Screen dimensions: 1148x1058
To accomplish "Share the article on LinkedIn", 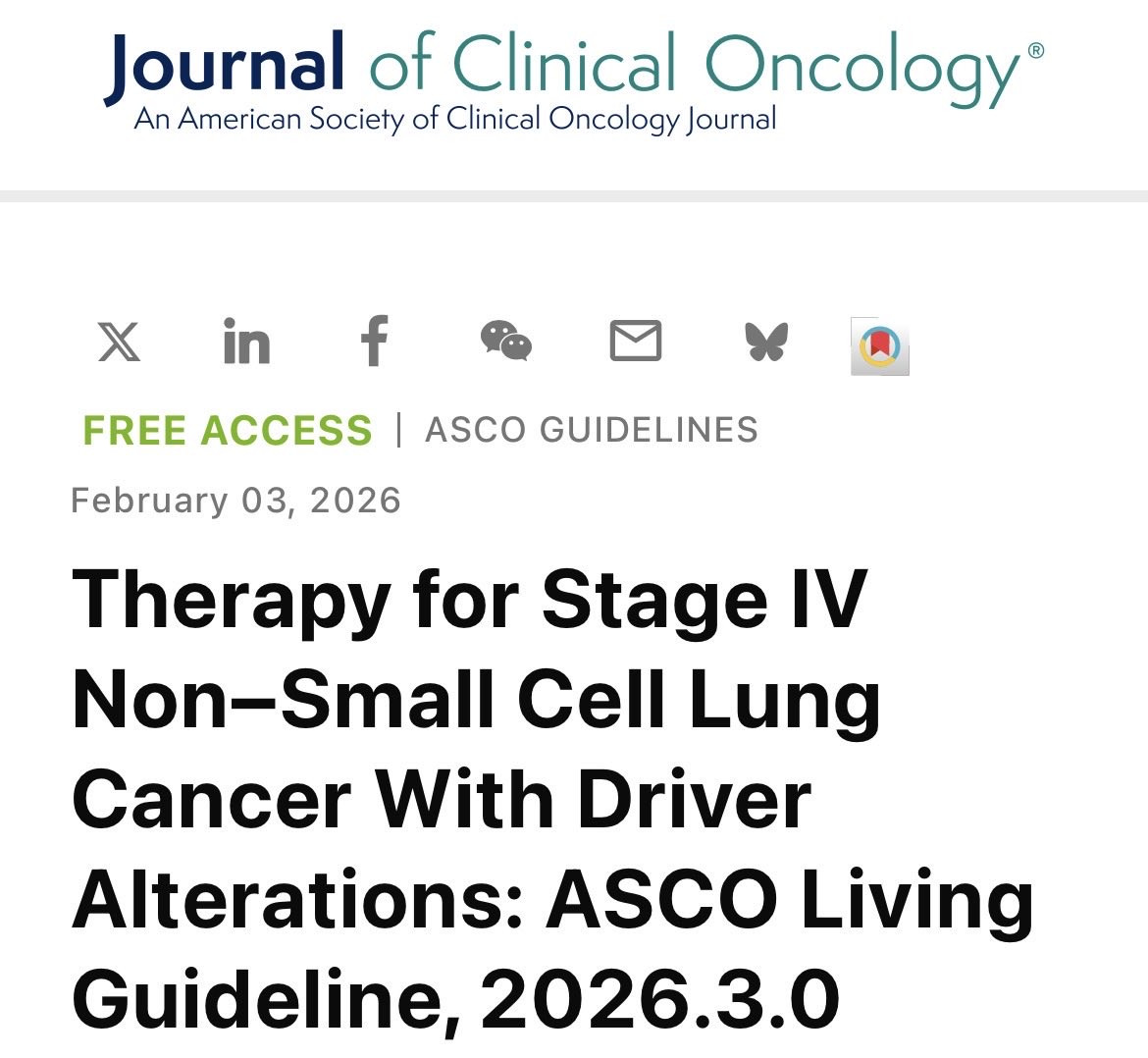I will (246, 342).
